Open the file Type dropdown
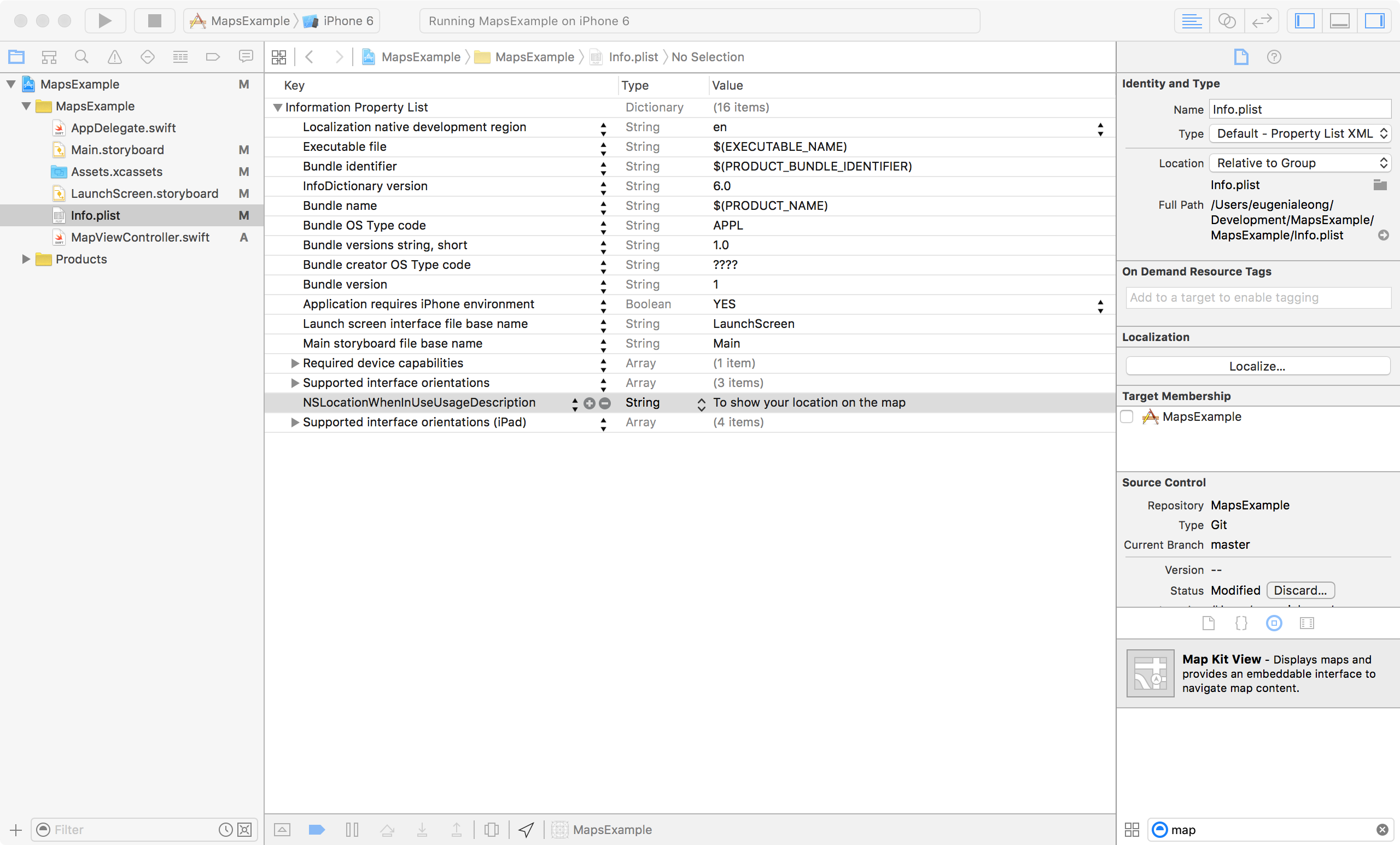Screen dimensions: 1400x845 coord(1300,133)
